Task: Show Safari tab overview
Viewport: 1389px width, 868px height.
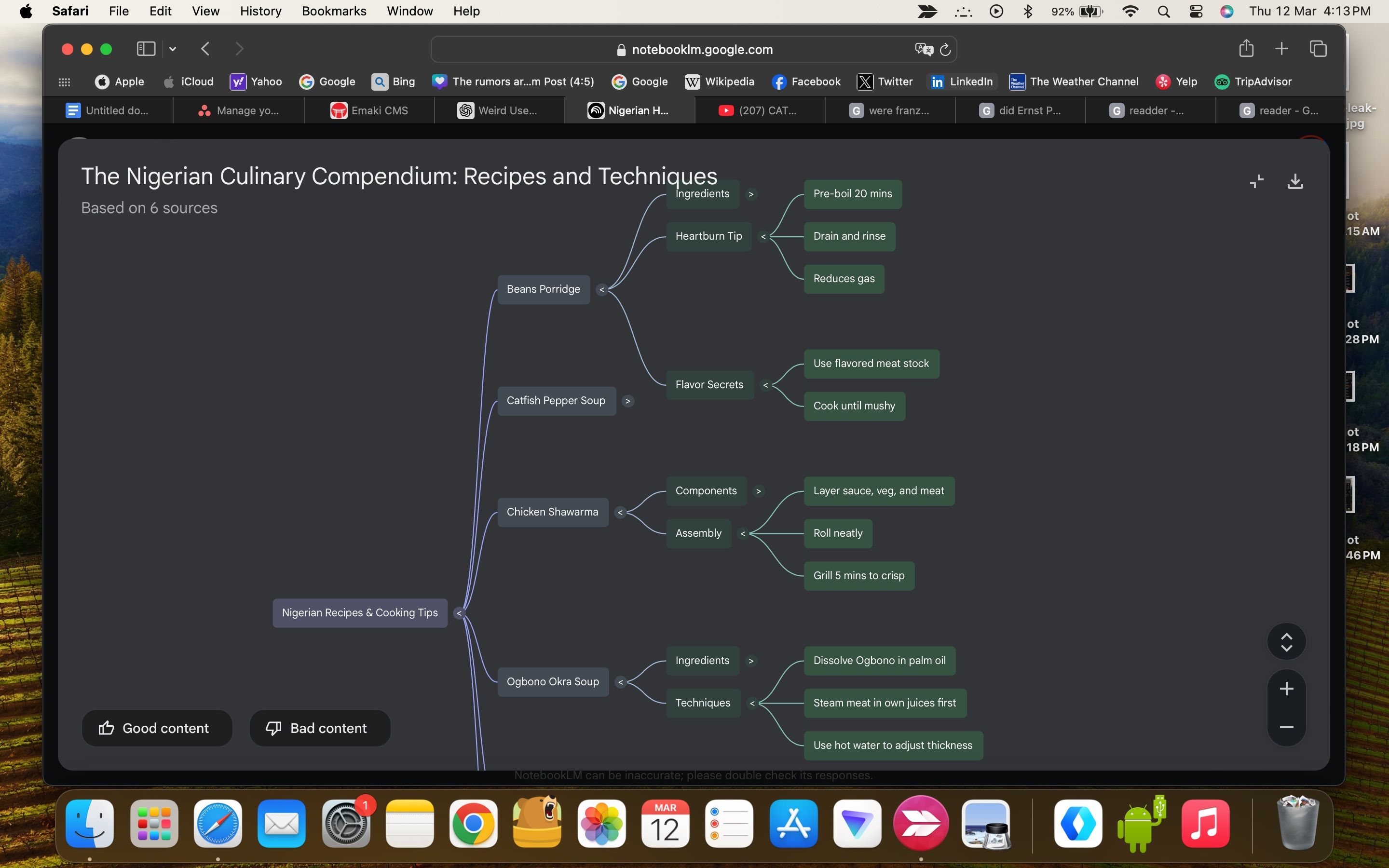Action: coord(1318,49)
